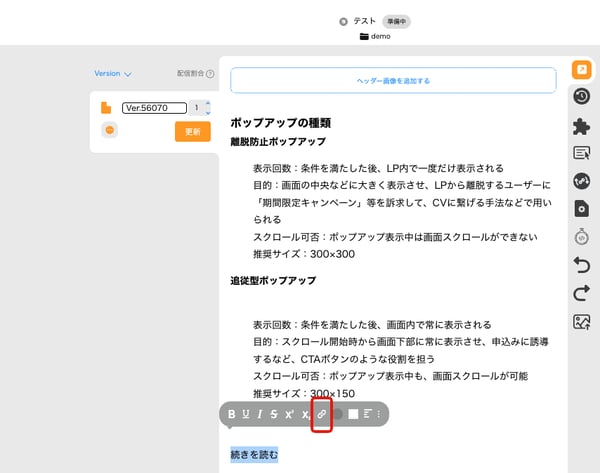Open the text alignment option
The height and width of the screenshot is (473, 600).
point(367,414)
